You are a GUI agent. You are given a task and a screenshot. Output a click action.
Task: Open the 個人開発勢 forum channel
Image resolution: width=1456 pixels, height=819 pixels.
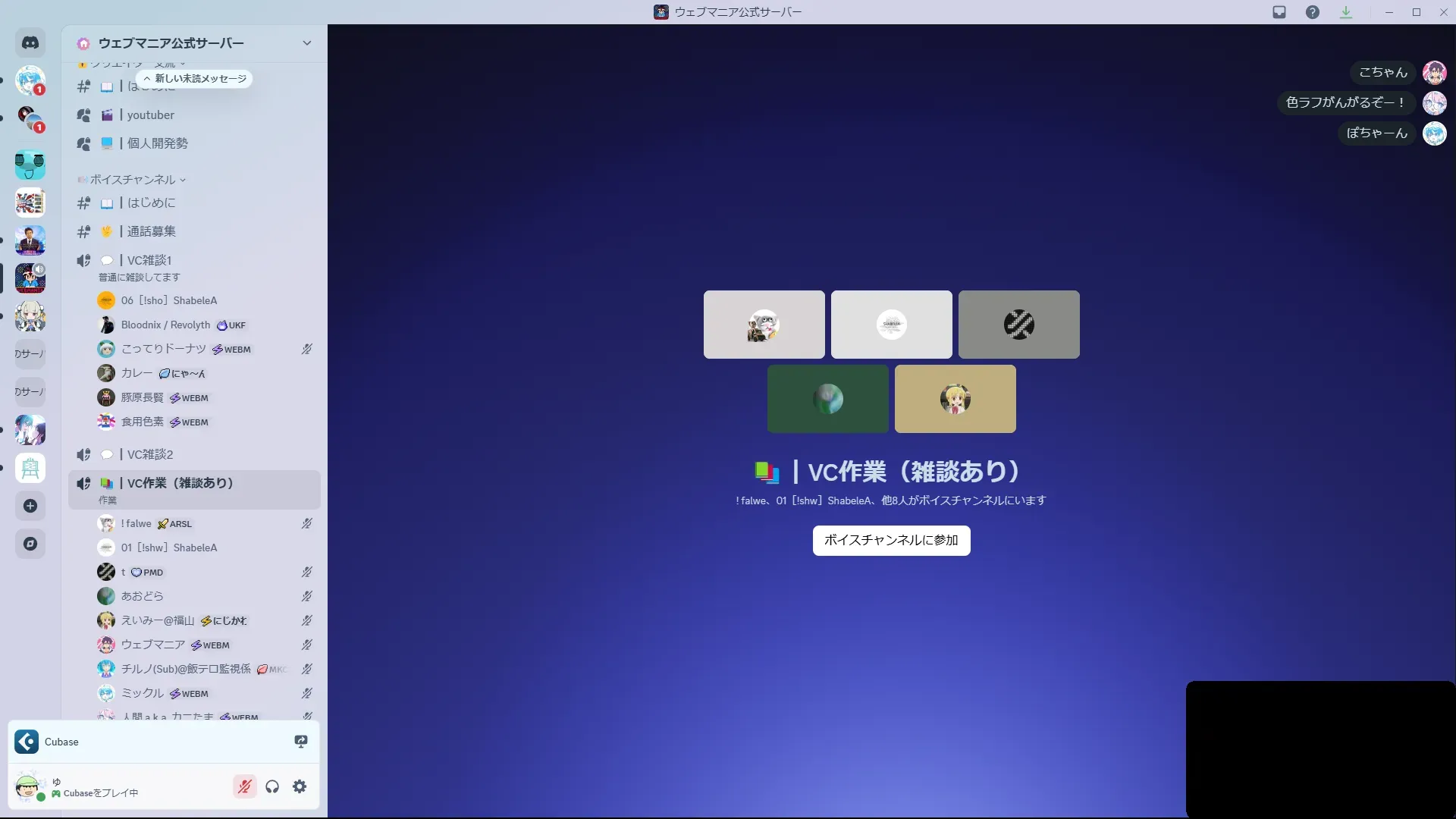pyautogui.click(x=158, y=143)
